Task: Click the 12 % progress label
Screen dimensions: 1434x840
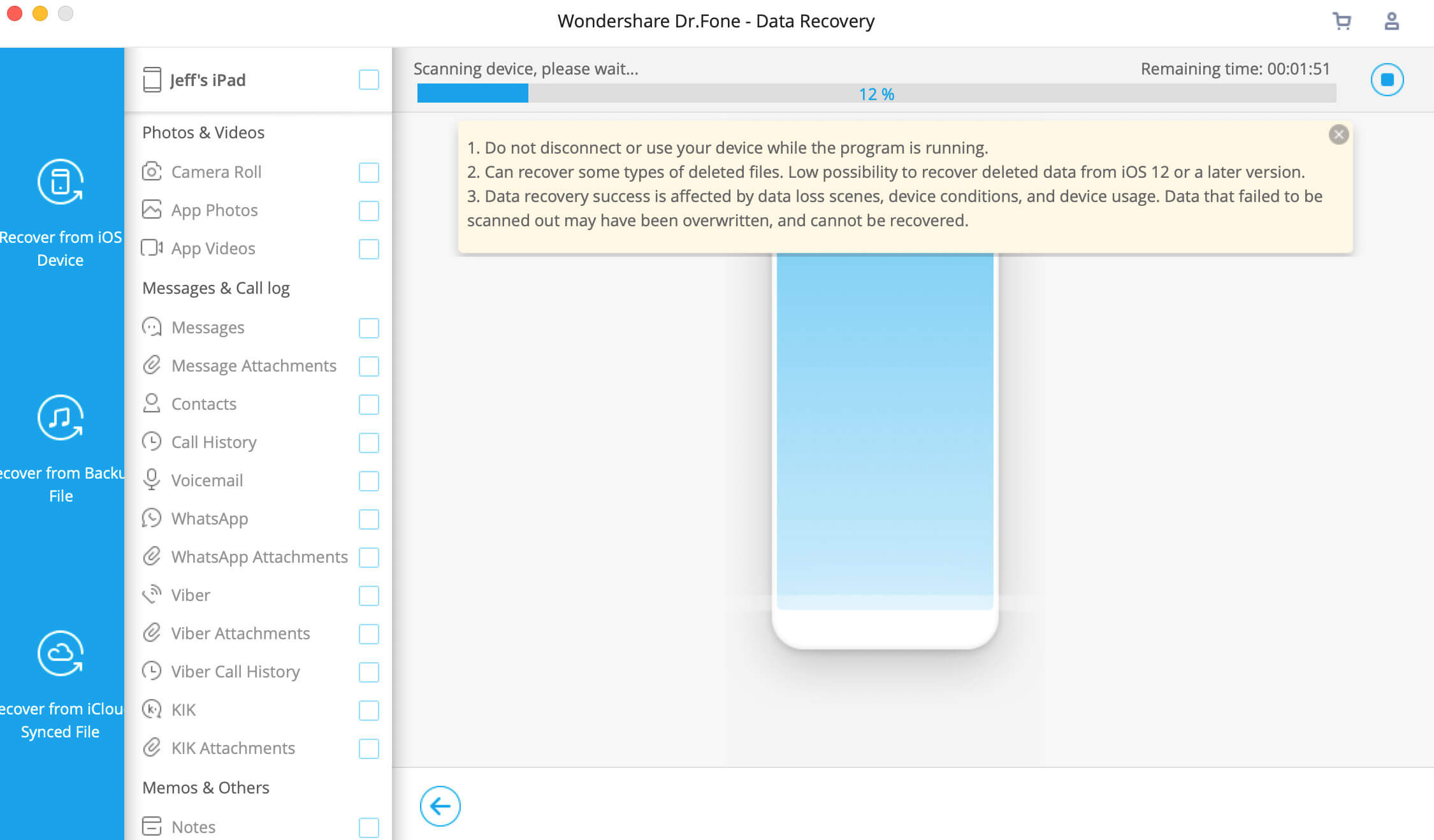Action: pyautogui.click(x=876, y=94)
